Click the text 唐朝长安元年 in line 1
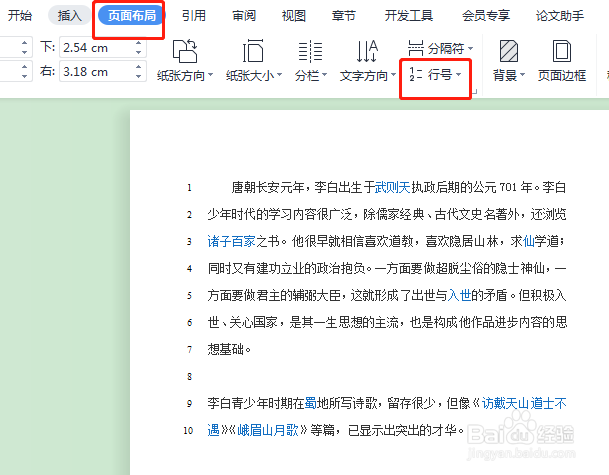This screenshot has height=475, width=609. [x=268, y=188]
